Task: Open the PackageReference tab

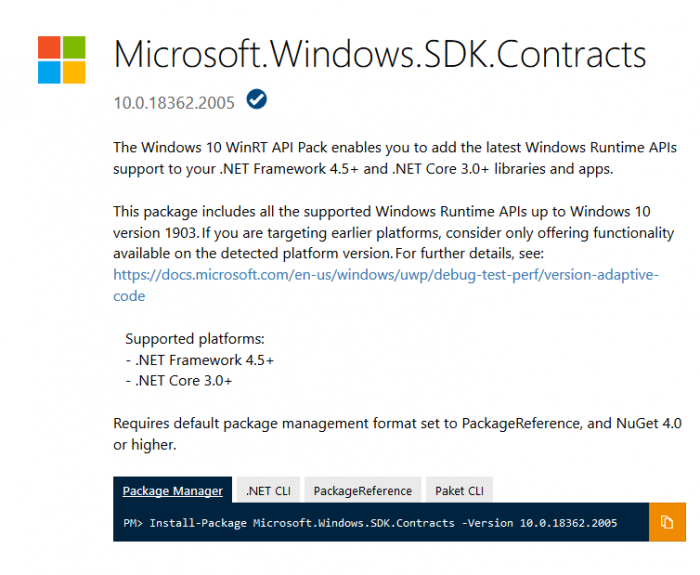Action: [x=362, y=491]
